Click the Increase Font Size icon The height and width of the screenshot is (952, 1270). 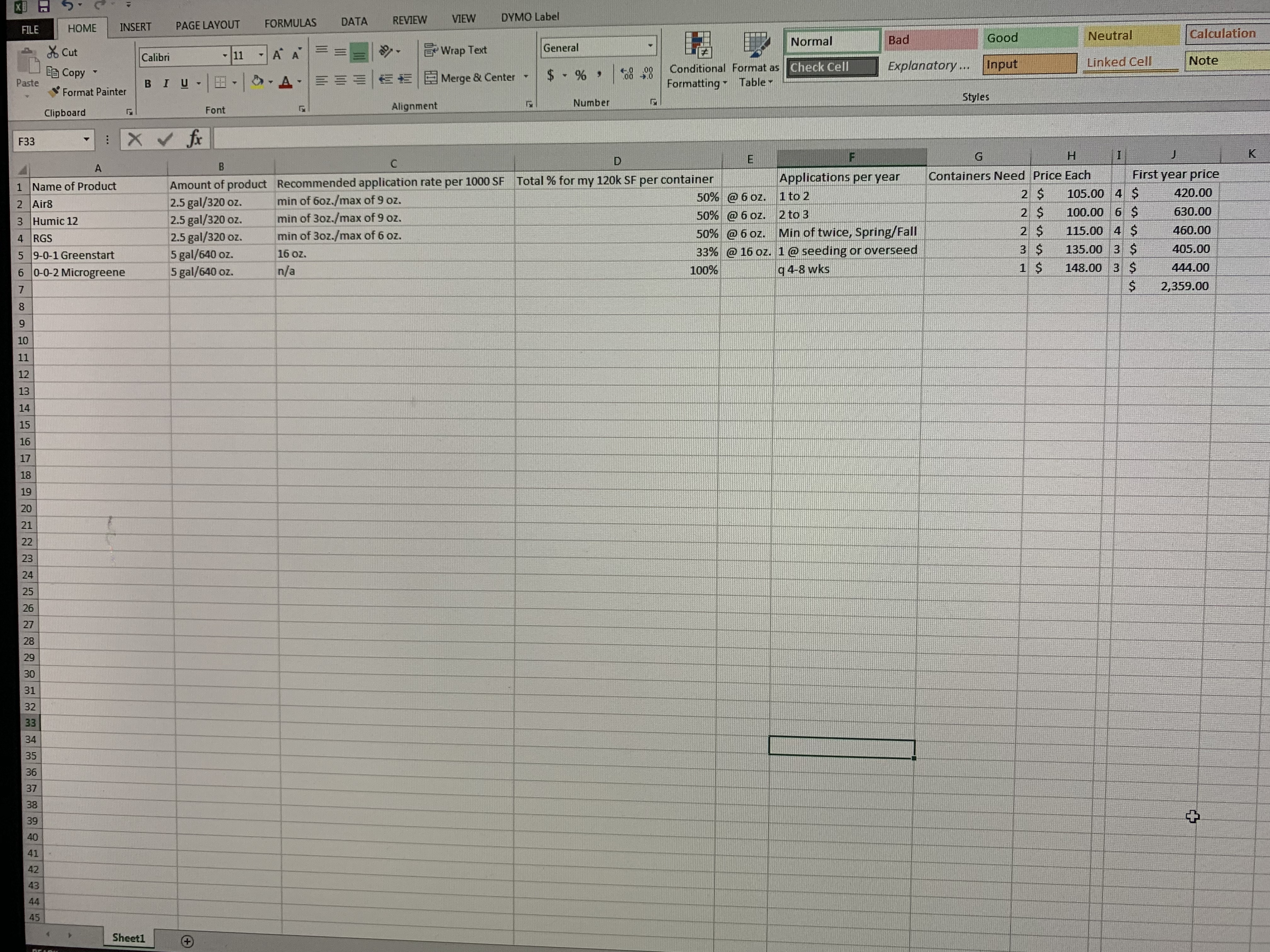pyautogui.click(x=277, y=55)
